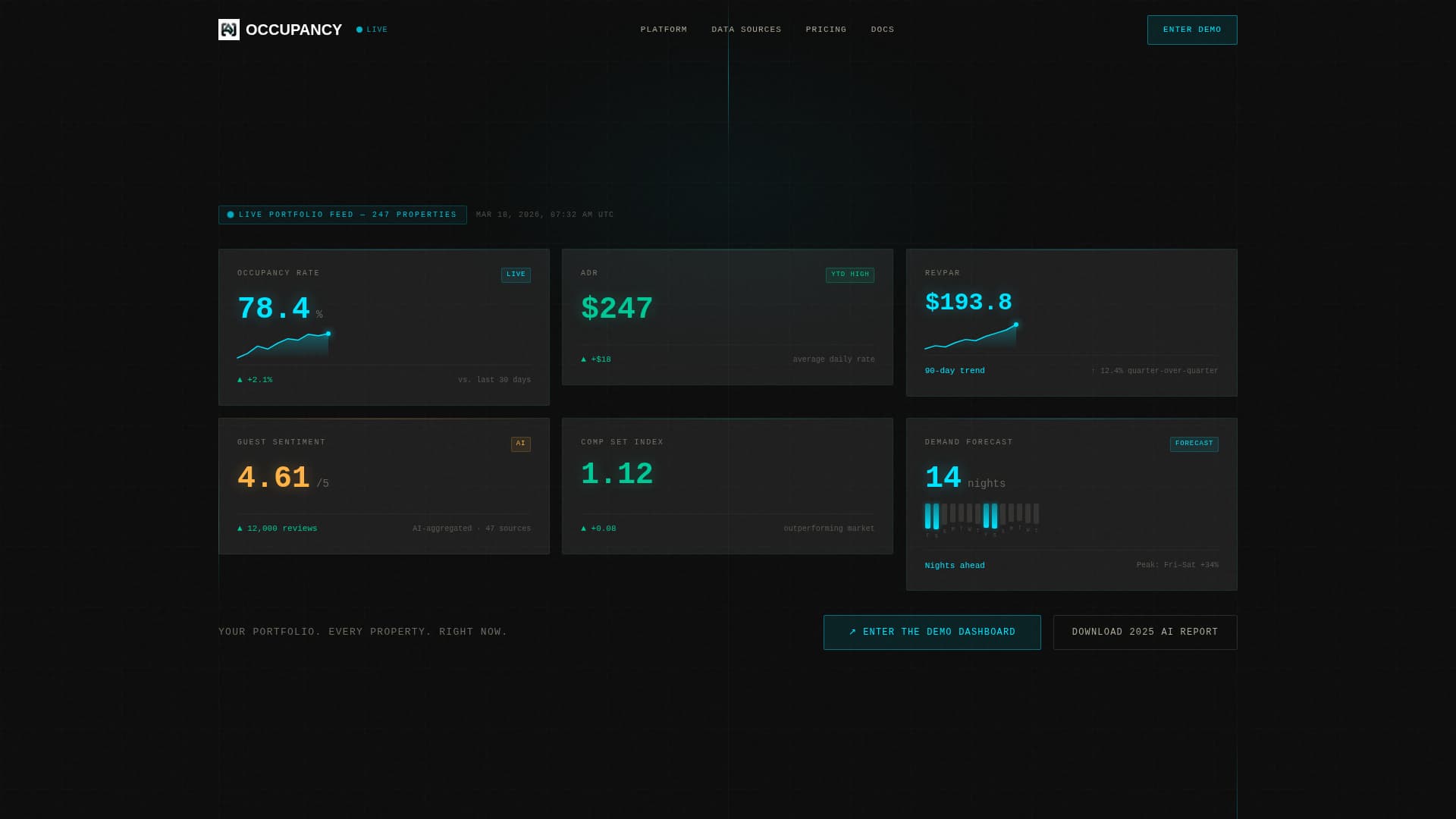Open the Data Sources nav link
The image size is (1456, 819).
pyautogui.click(x=746, y=30)
